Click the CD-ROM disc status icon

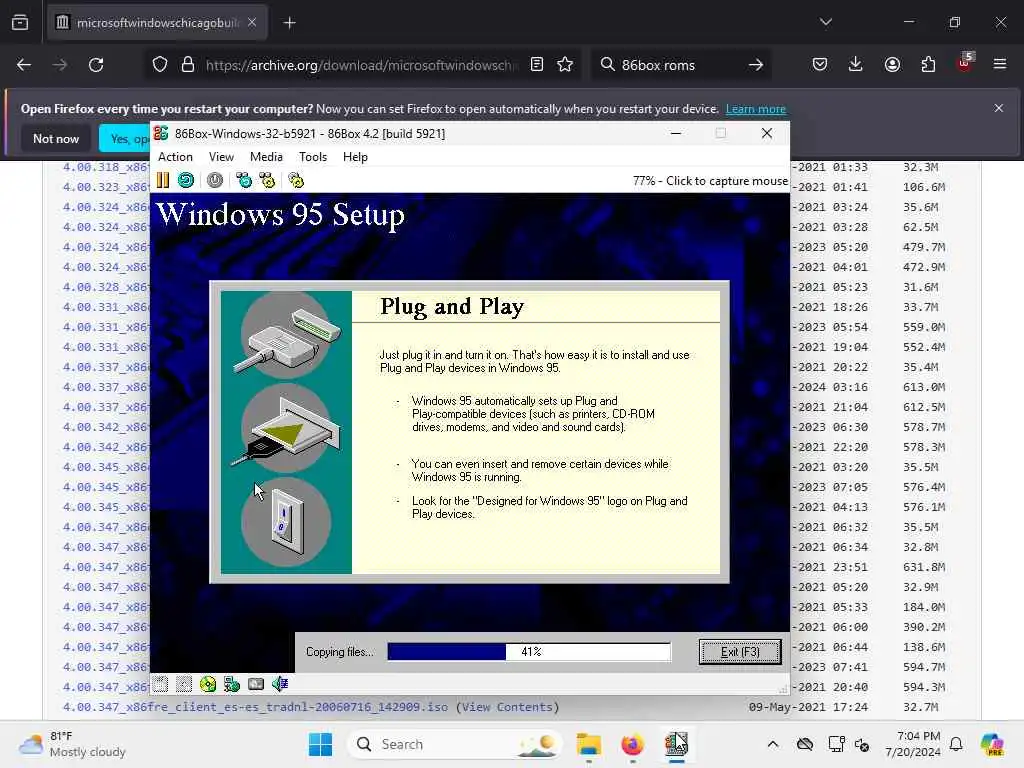[x=208, y=684]
